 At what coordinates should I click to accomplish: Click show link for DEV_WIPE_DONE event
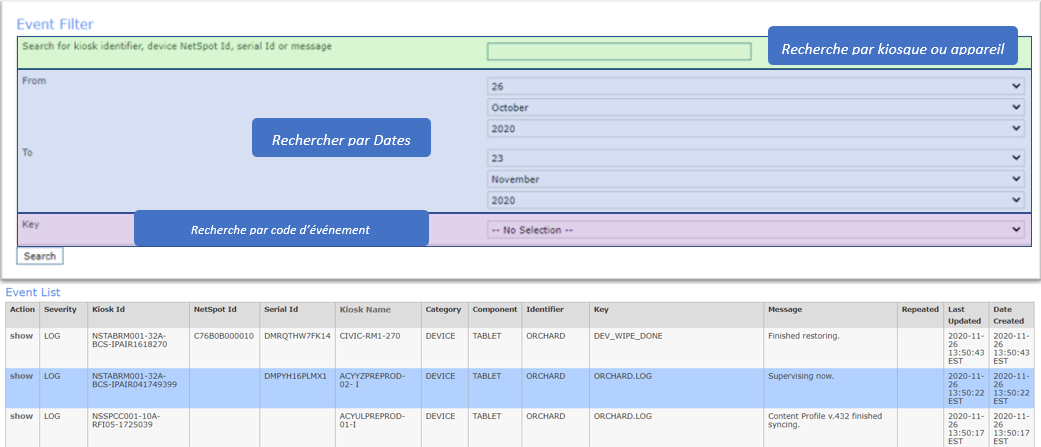click(21, 336)
